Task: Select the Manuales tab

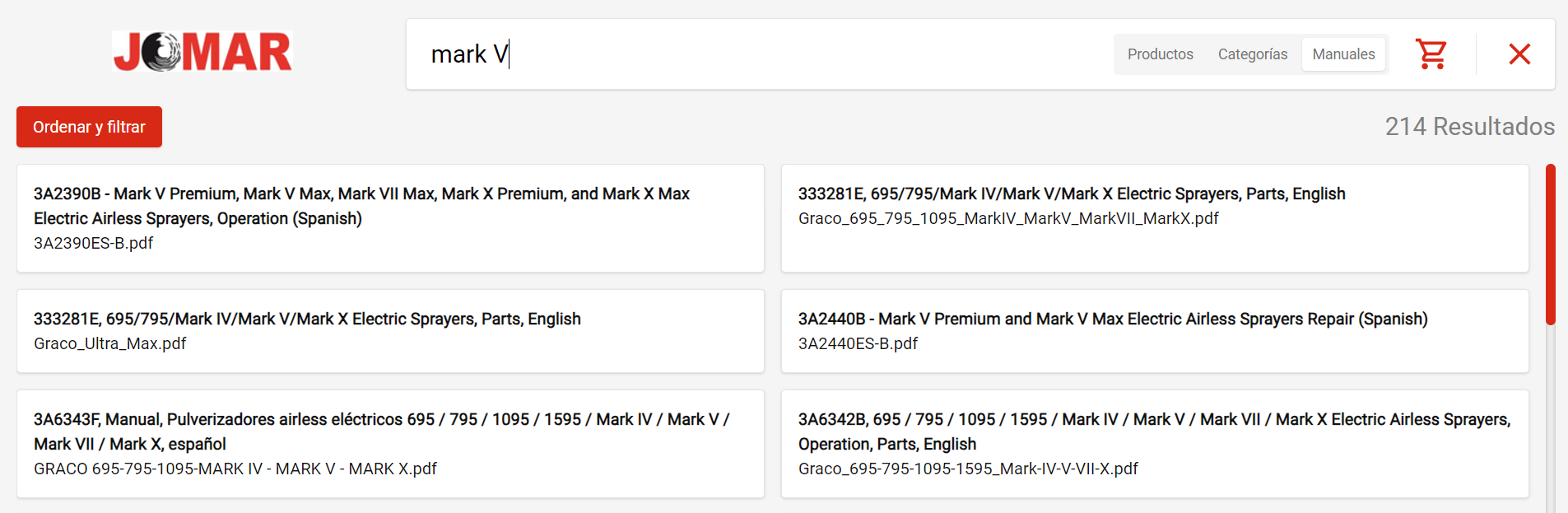Action: coord(1343,54)
